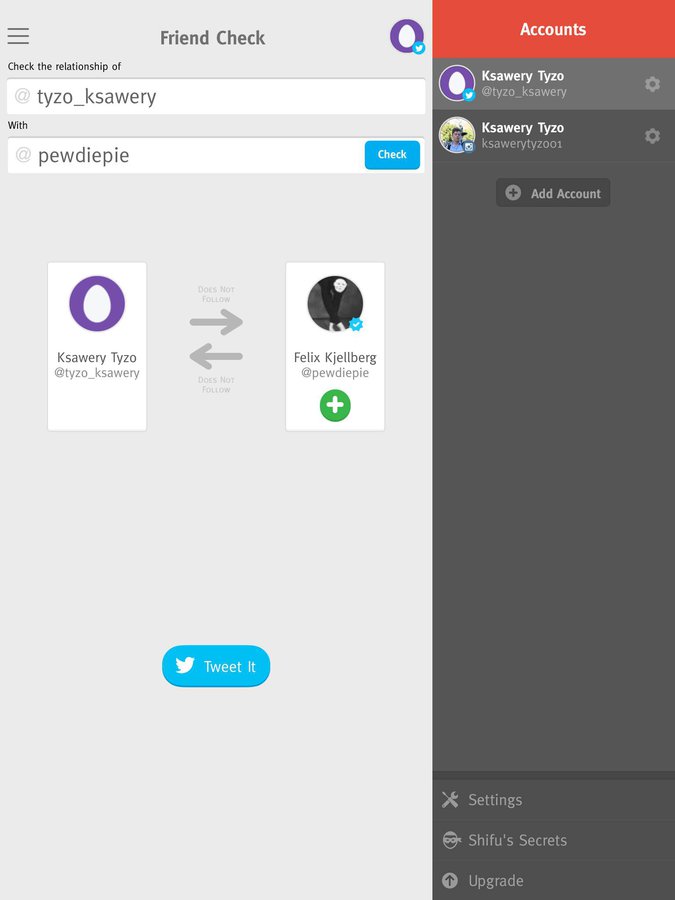Open gear settings for @tyzo_ksawery account
The height and width of the screenshot is (900, 675).
pyautogui.click(x=652, y=84)
